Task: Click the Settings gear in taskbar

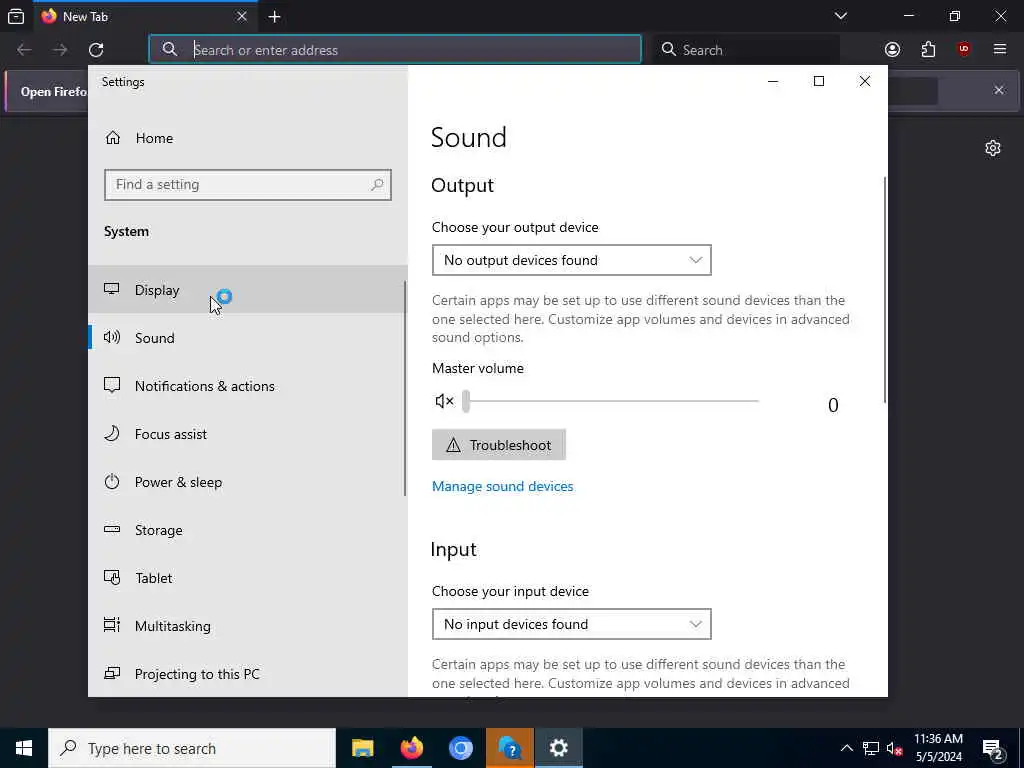Action: (558, 748)
